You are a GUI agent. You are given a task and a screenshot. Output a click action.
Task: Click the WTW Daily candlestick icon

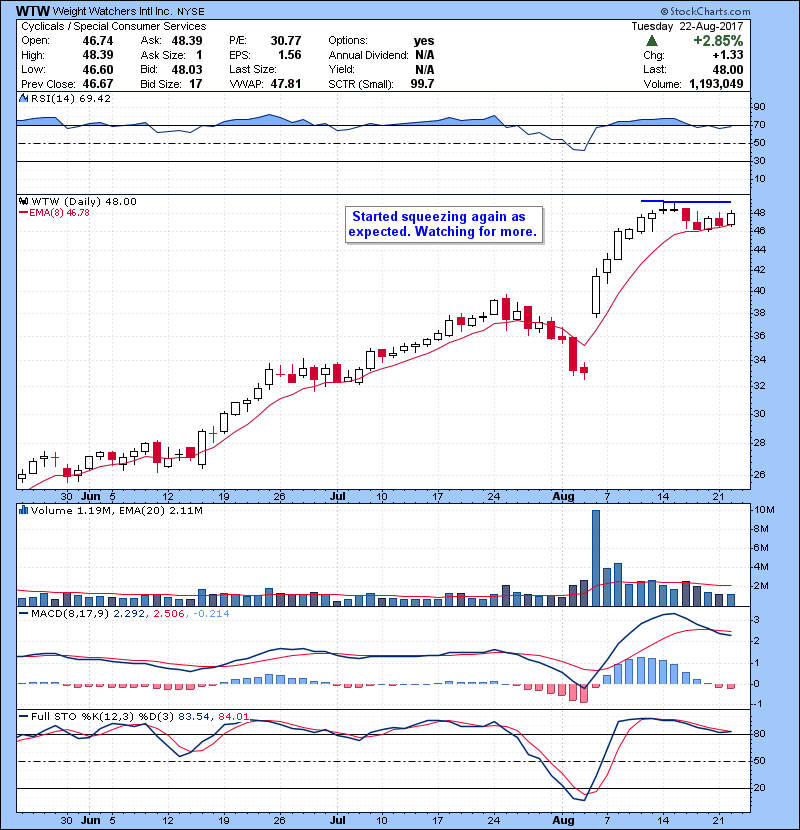(x=23, y=202)
